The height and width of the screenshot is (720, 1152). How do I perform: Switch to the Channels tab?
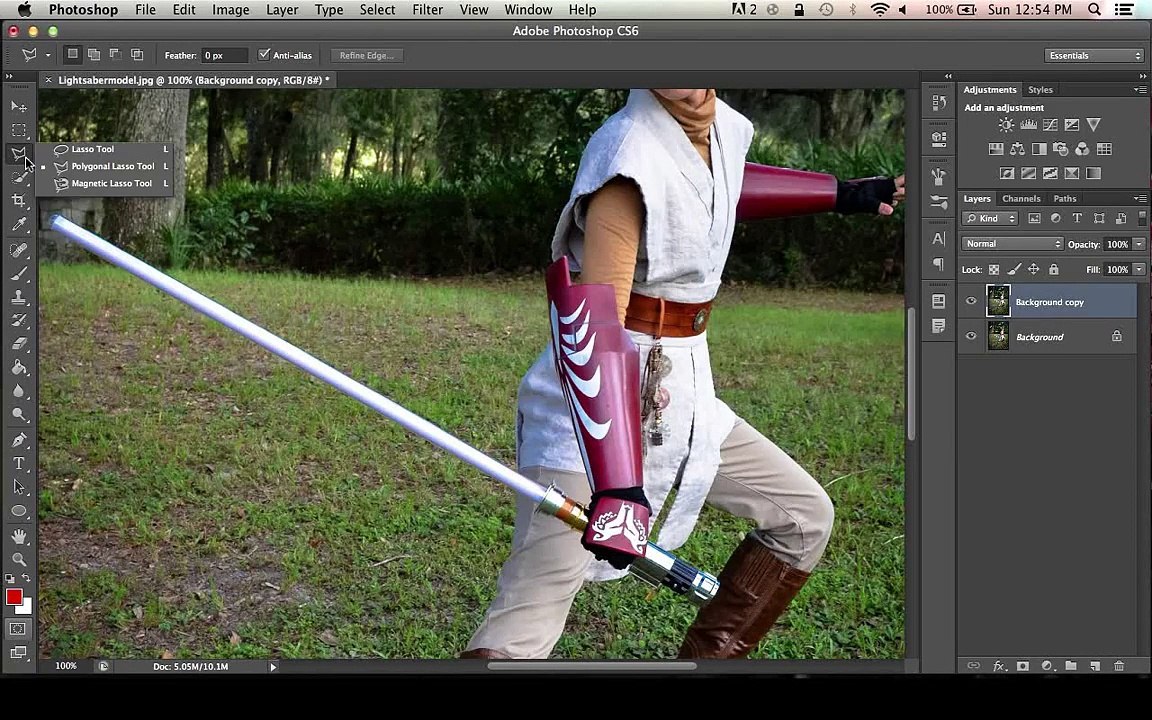1021,198
